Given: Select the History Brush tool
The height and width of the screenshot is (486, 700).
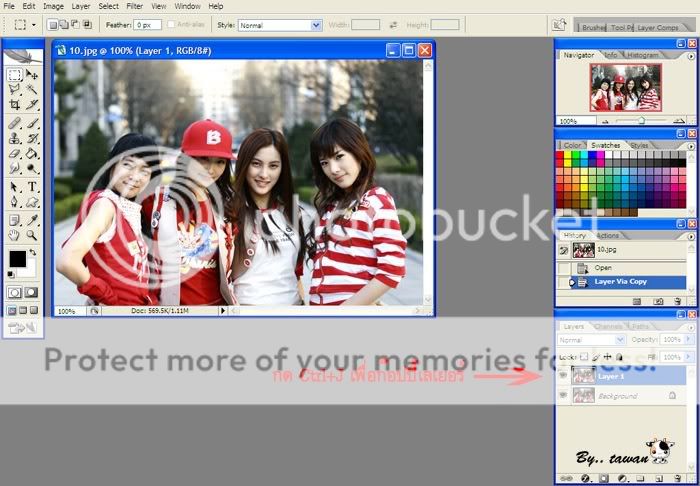Looking at the screenshot, I should tap(32, 138).
